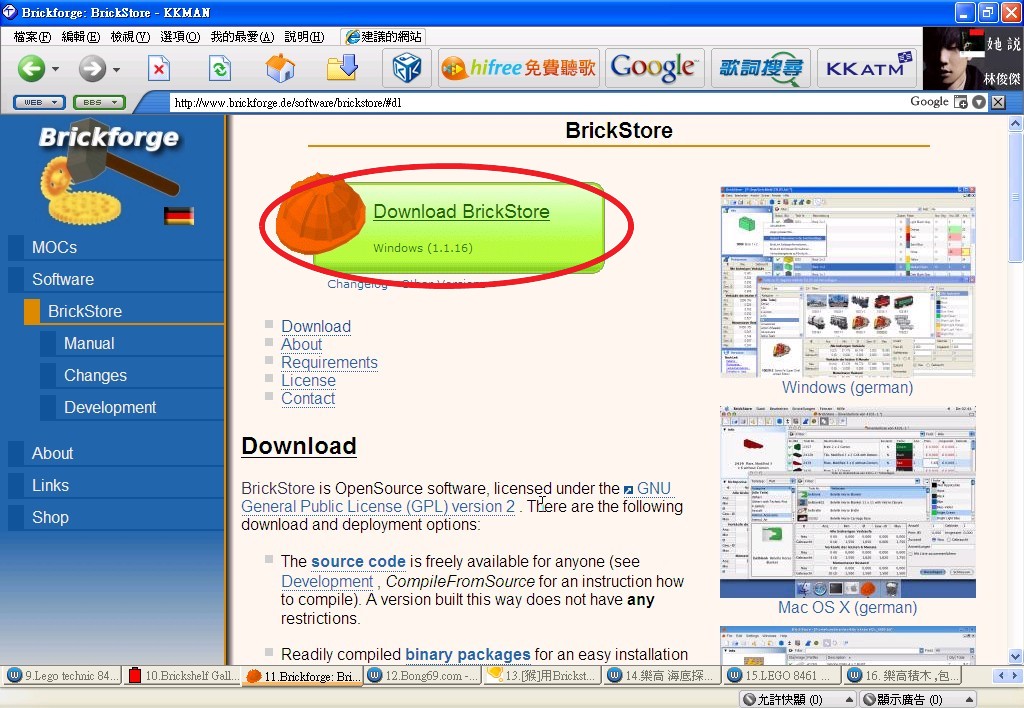Open the back button history dropdown arrow
This screenshot has height=708, width=1024.
pos(56,69)
